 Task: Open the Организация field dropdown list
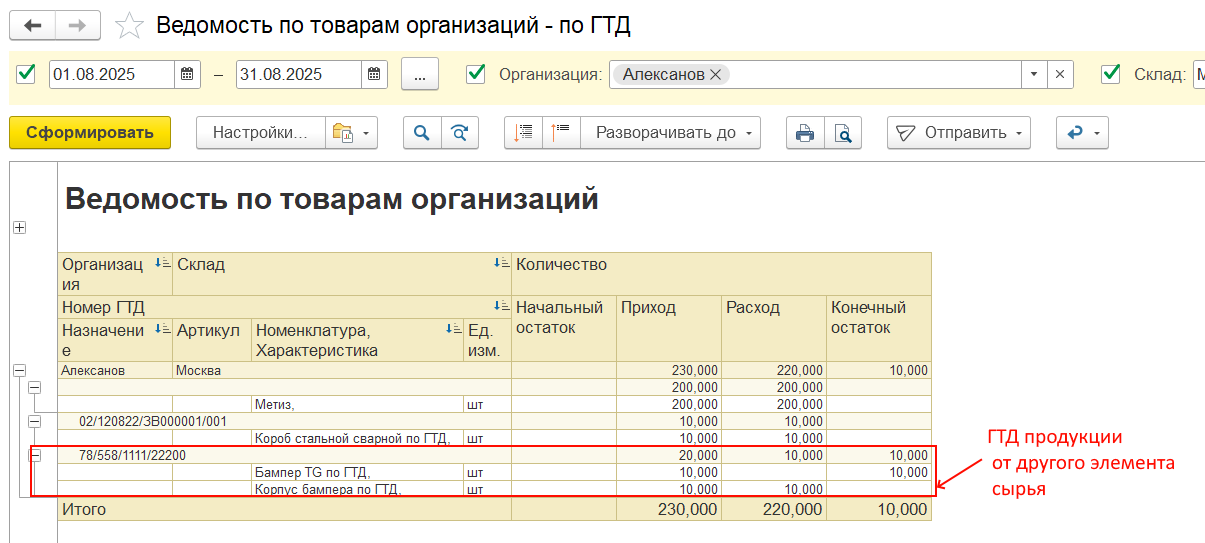click(1034, 75)
